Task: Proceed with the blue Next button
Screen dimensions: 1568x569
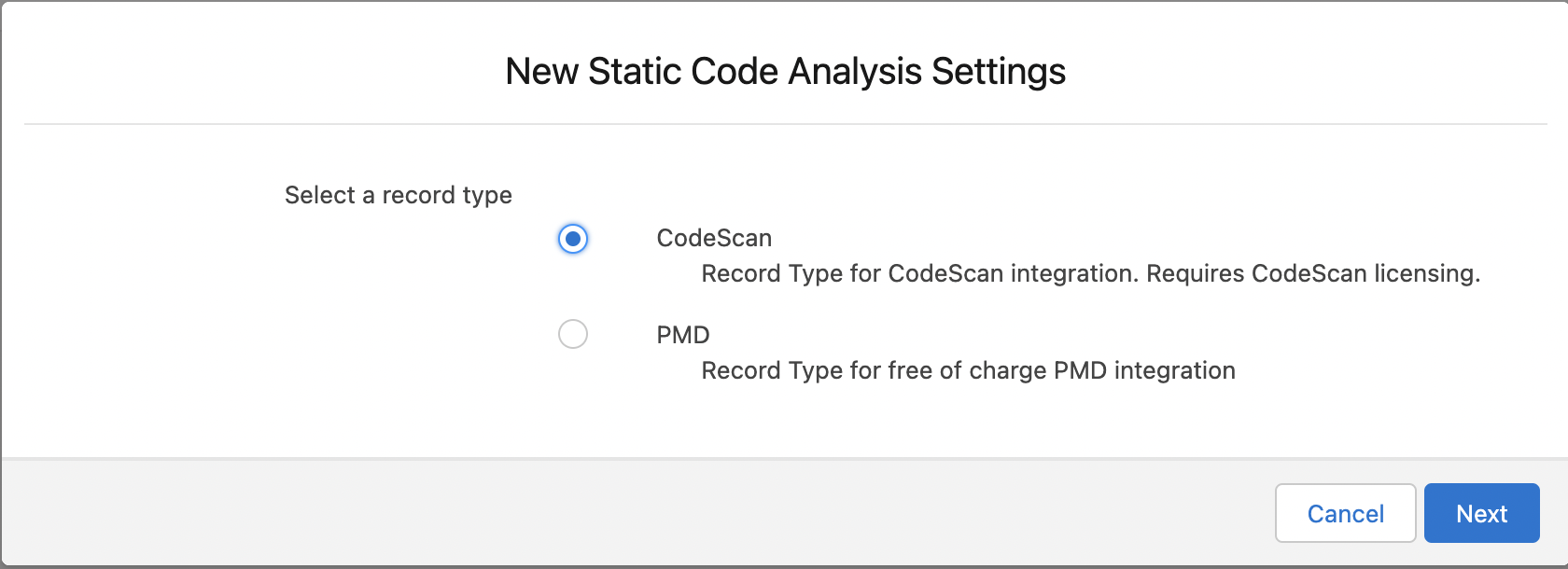Action: 1481,513
